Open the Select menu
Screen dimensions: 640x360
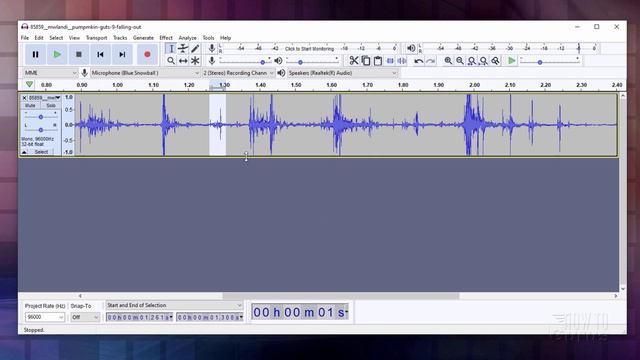pyautogui.click(x=56, y=38)
